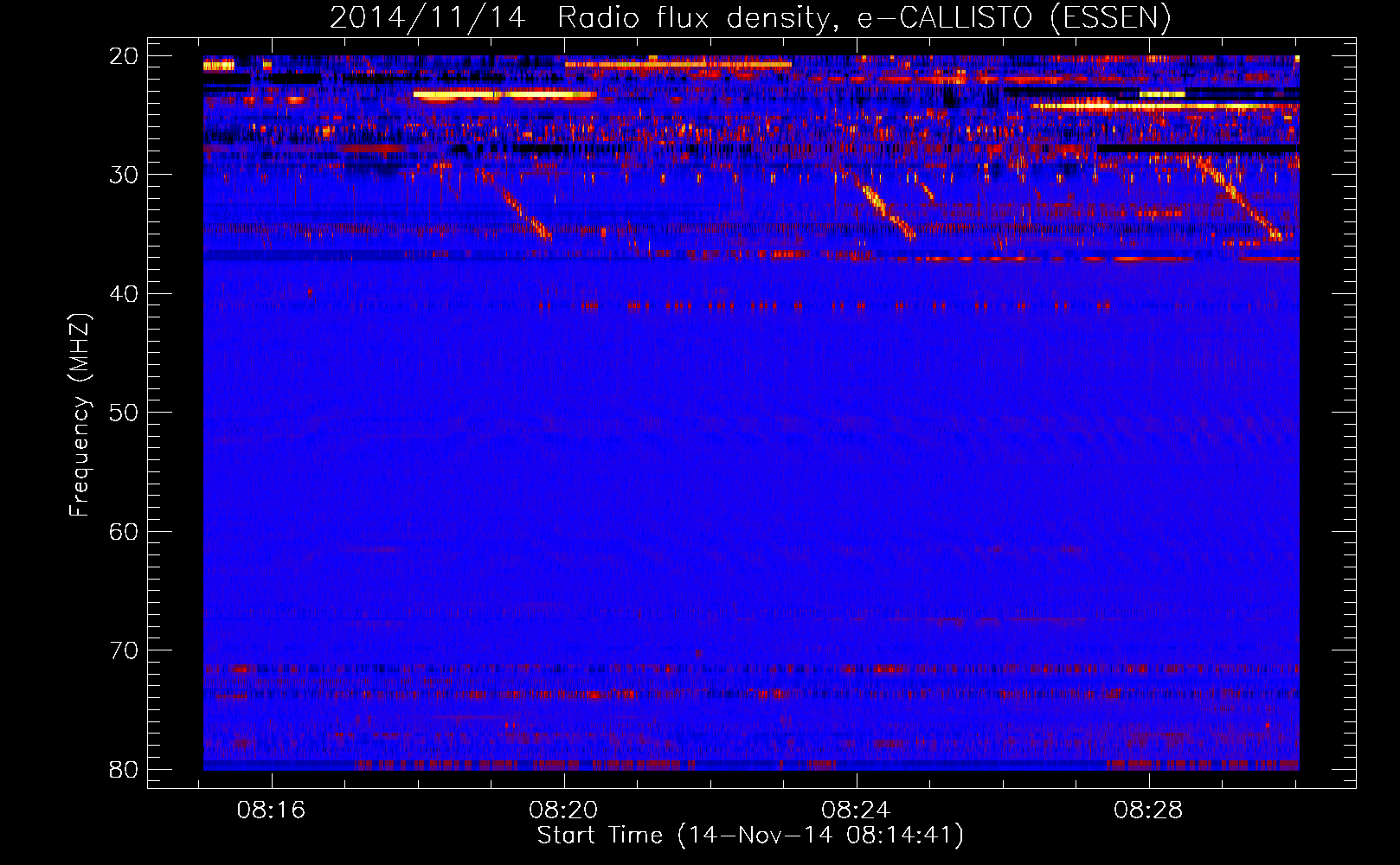Click the '08:28' time tick label
The width and height of the screenshot is (1400, 865).
[x=1149, y=811]
